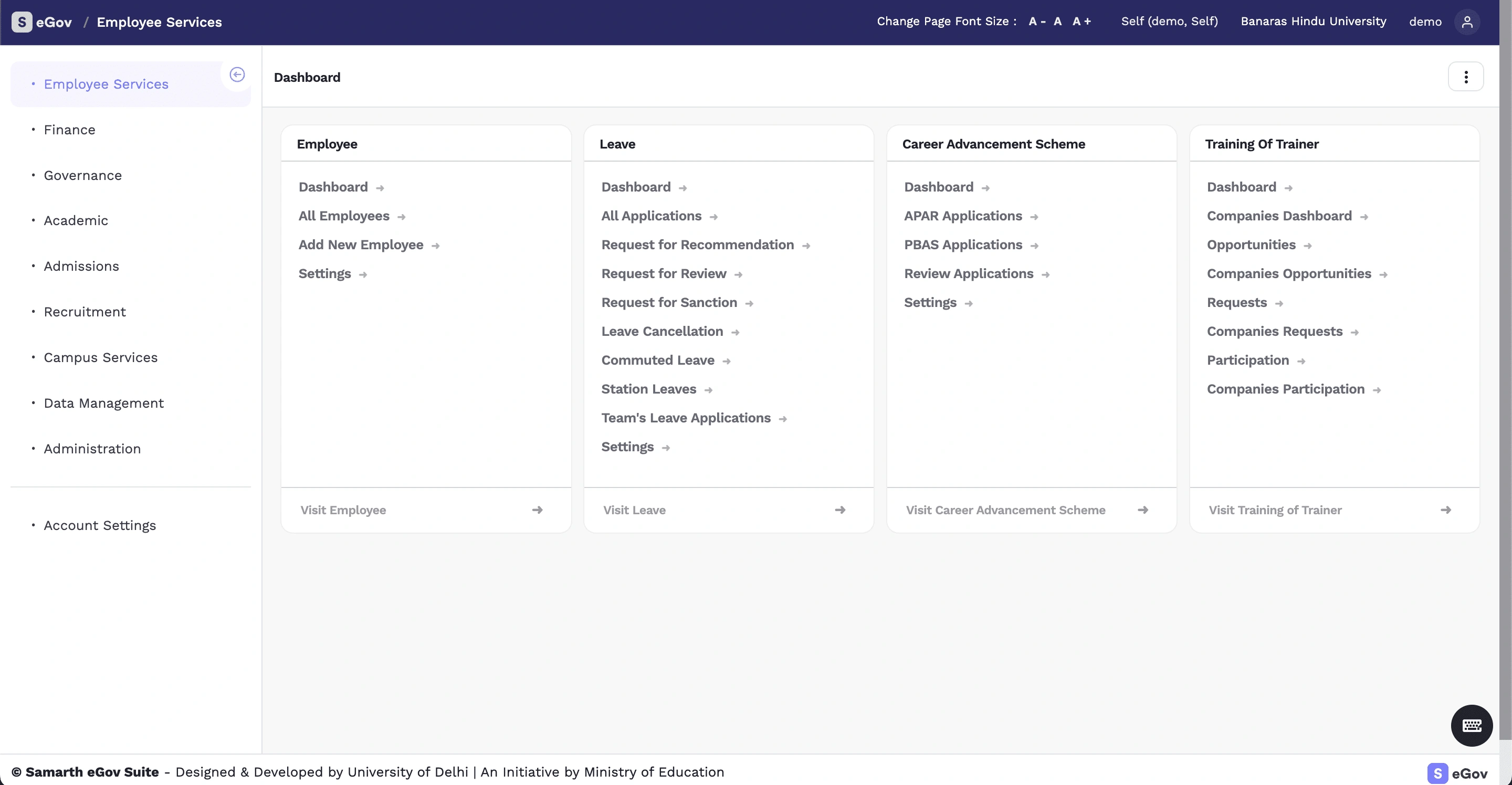The width and height of the screenshot is (1512, 785).
Task: Expand the Governance menu item
Action: coord(82,175)
